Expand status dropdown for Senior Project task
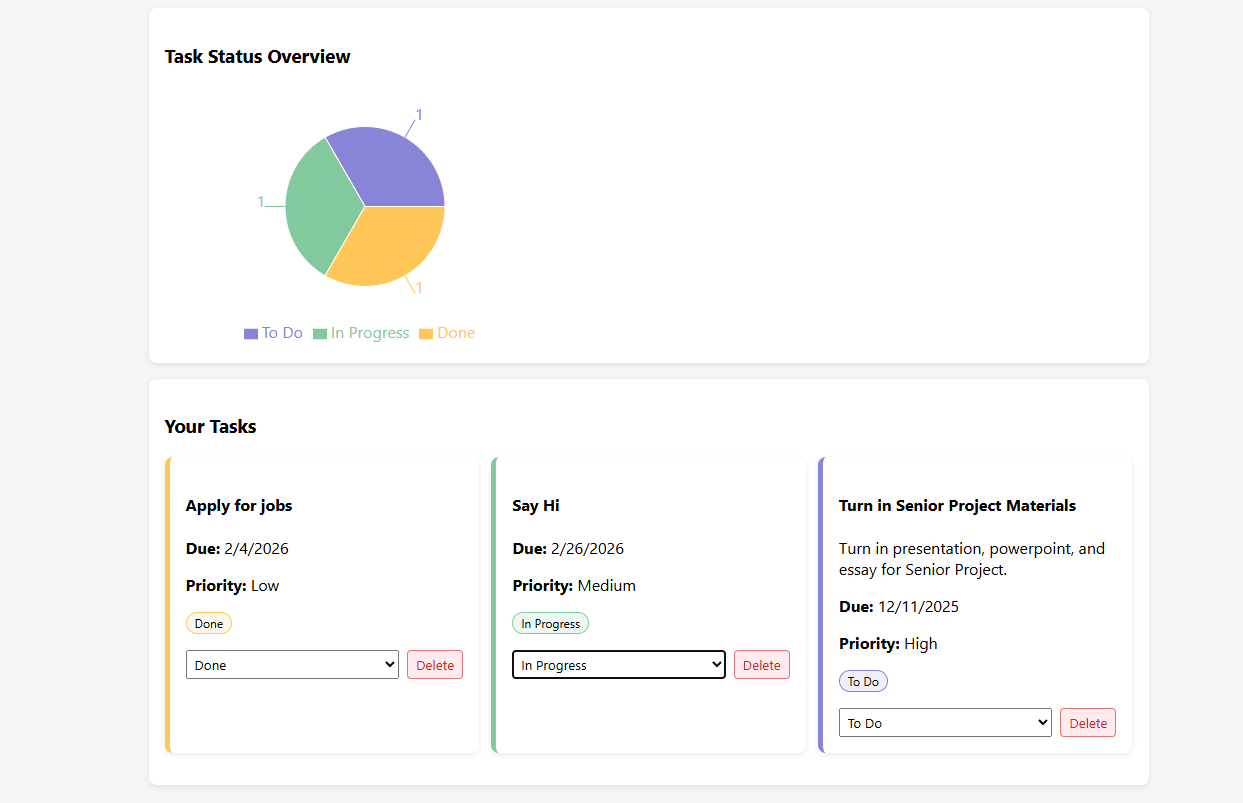1243x803 pixels. click(x=945, y=723)
